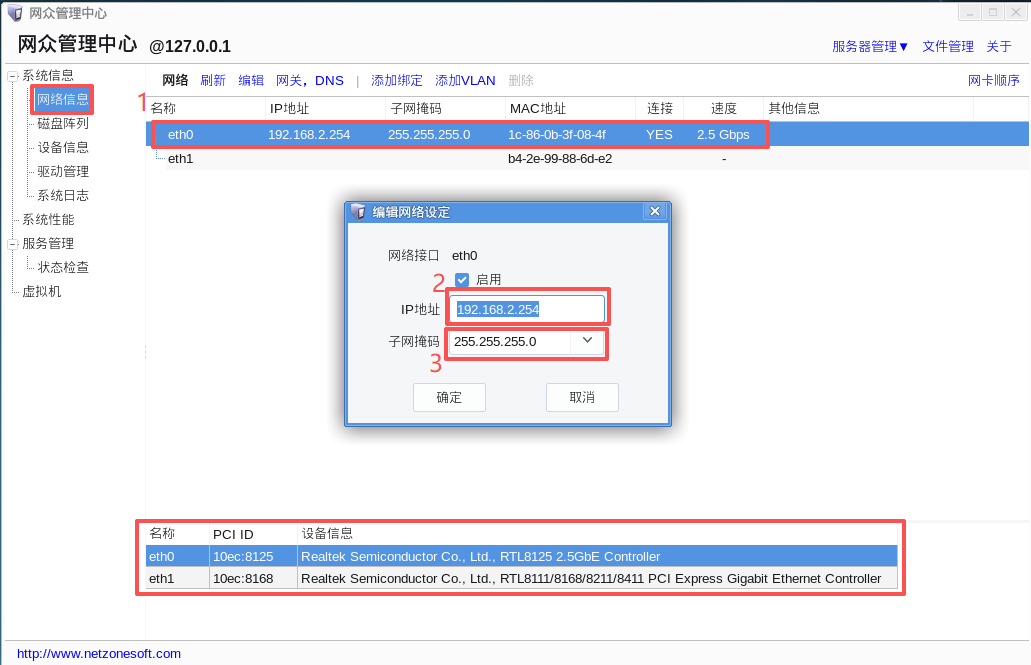Select 状态检查 in the sidebar
Viewport: 1031px width, 665px height.
tap(62, 267)
